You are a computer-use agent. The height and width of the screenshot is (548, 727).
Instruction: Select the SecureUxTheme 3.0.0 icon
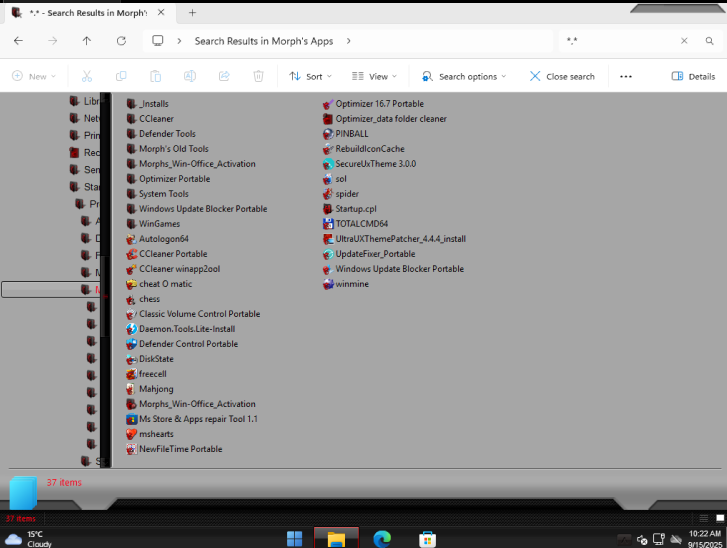(x=328, y=164)
